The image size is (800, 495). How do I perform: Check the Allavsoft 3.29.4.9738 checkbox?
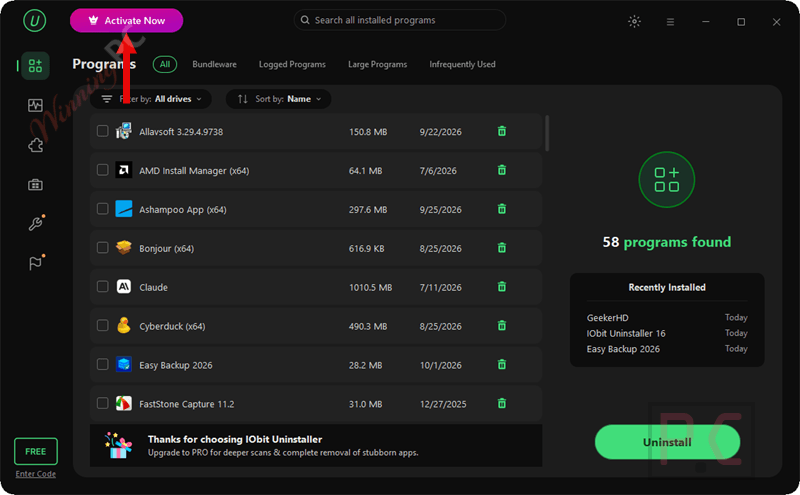[103, 131]
